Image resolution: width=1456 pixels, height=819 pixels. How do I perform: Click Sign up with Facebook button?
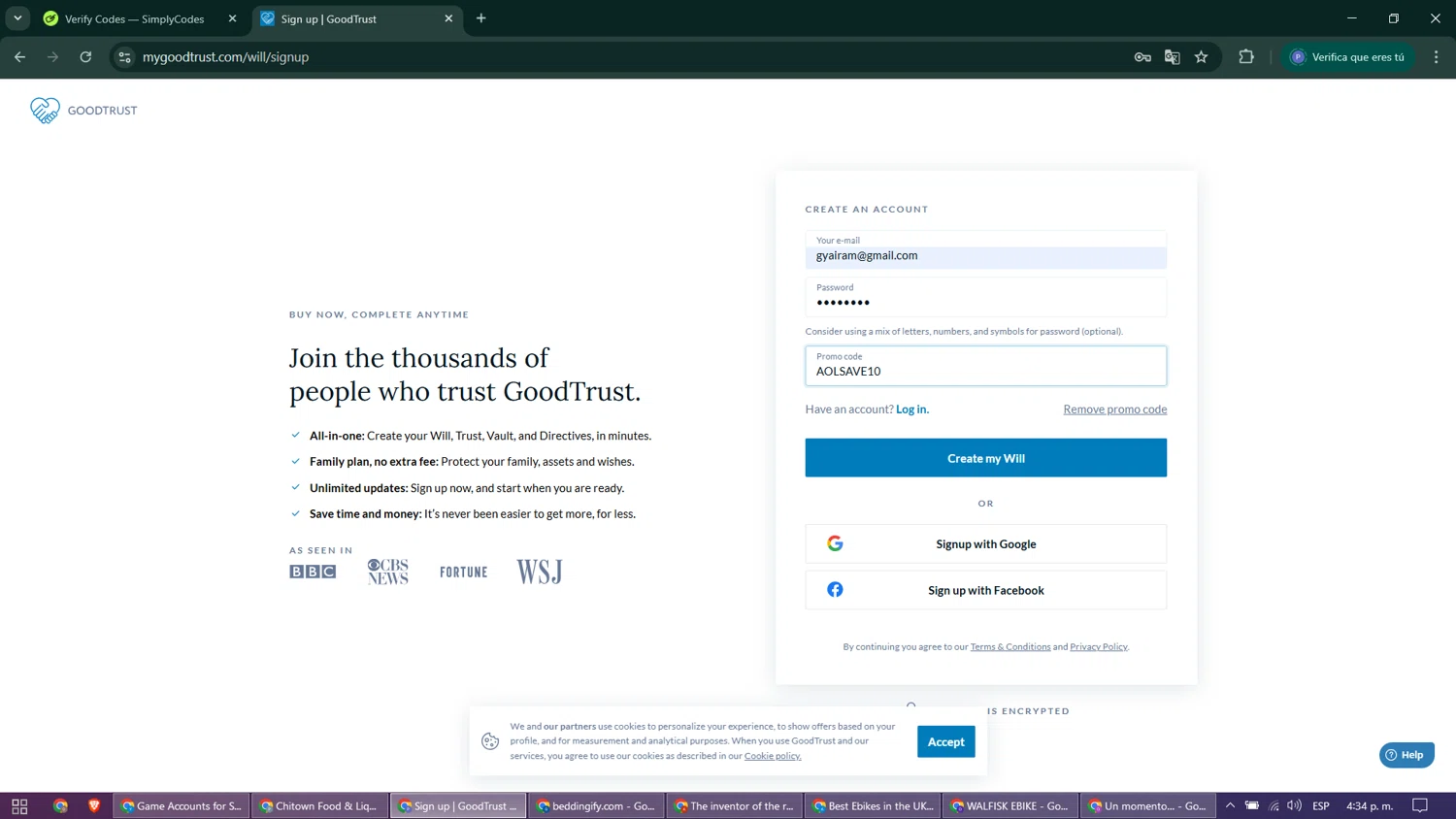[x=985, y=590]
